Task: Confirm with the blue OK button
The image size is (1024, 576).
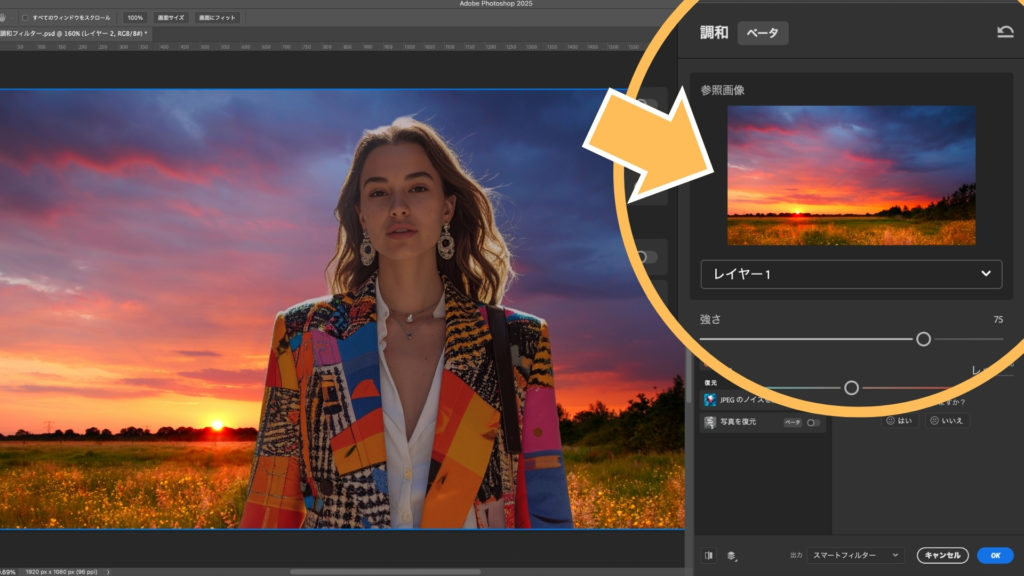Action: click(x=994, y=555)
